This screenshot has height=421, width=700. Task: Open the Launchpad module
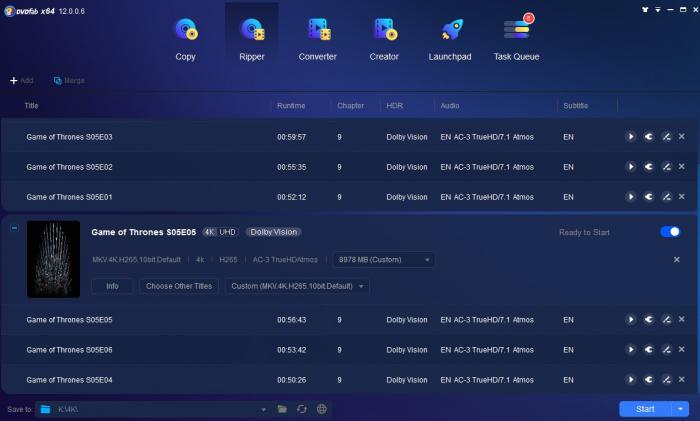coord(450,39)
